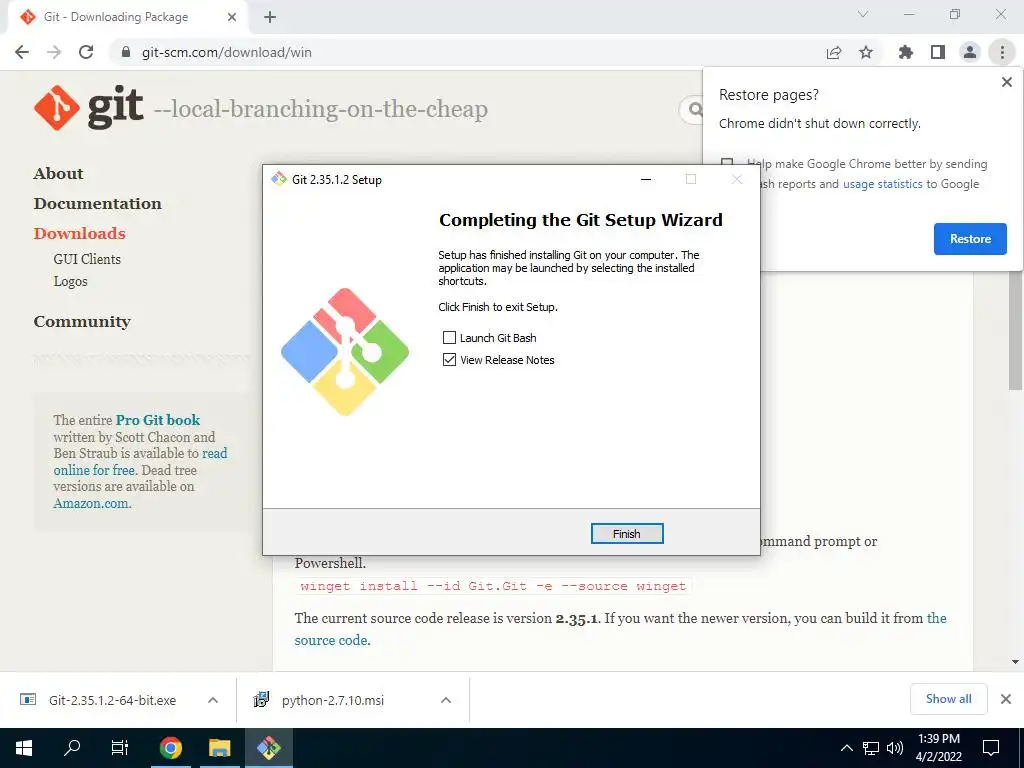Click the network tray icon

pyautogui.click(x=871, y=748)
